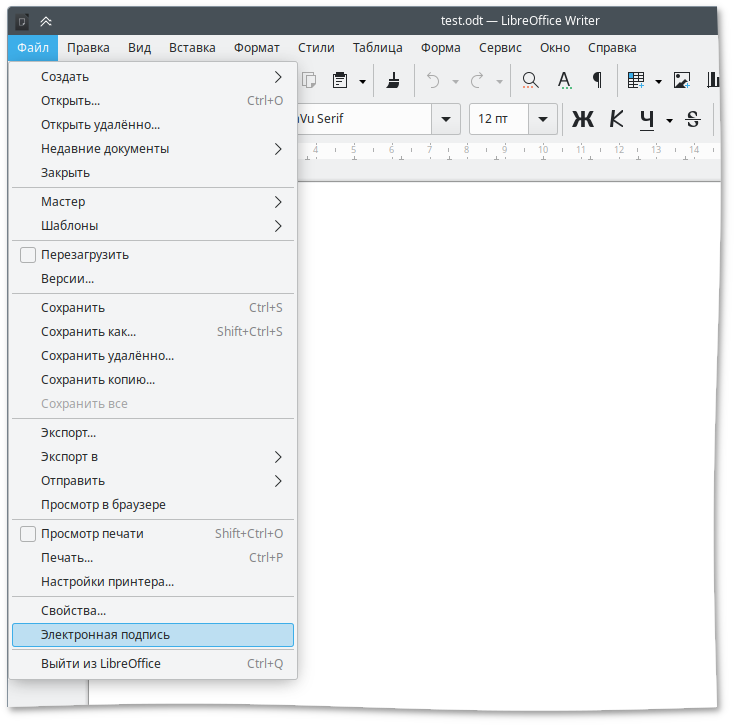The width and height of the screenshot is (734, 725).
Task: Select Настройки принтера... menu entry
Action: point(153,582)
